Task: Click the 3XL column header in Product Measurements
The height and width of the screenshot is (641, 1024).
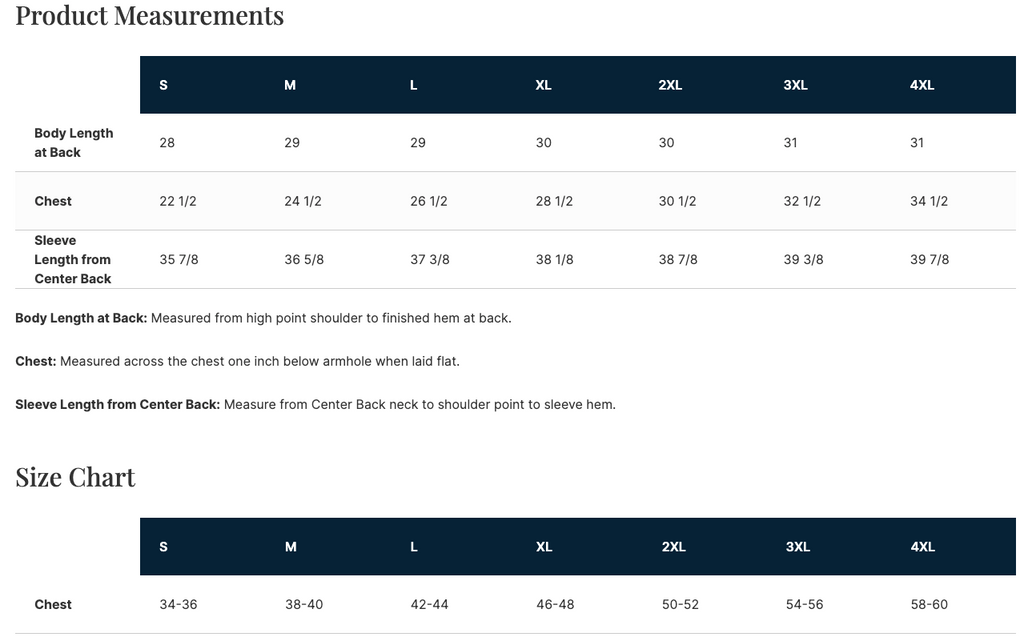Action: 795,85
